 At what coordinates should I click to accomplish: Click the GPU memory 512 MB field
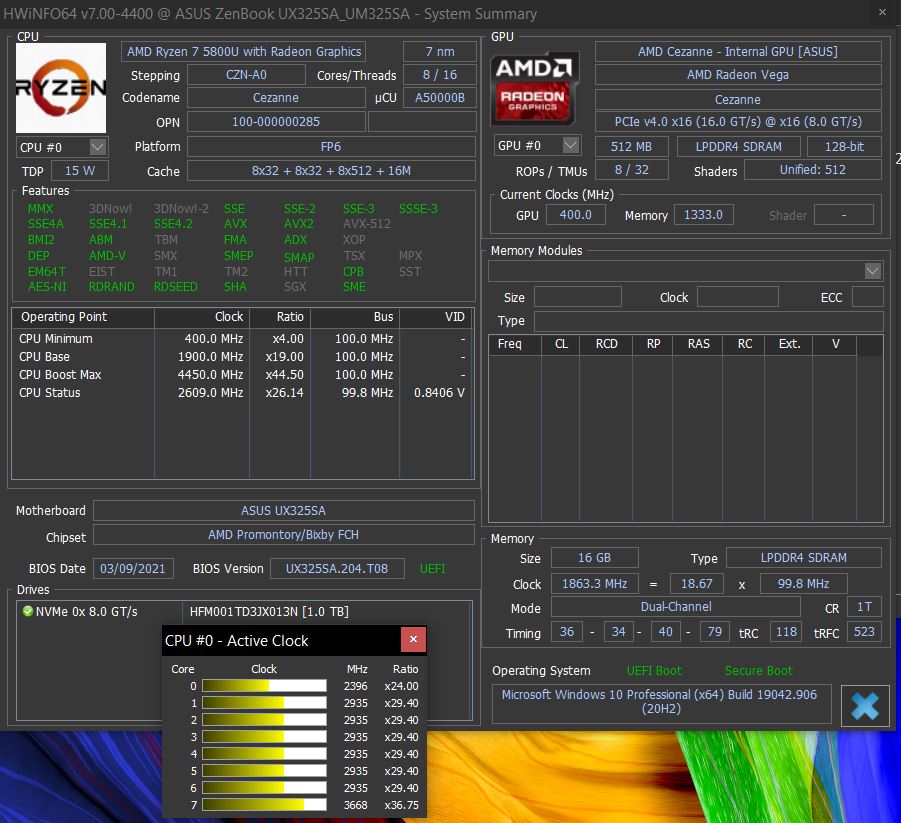pos(631,147)
